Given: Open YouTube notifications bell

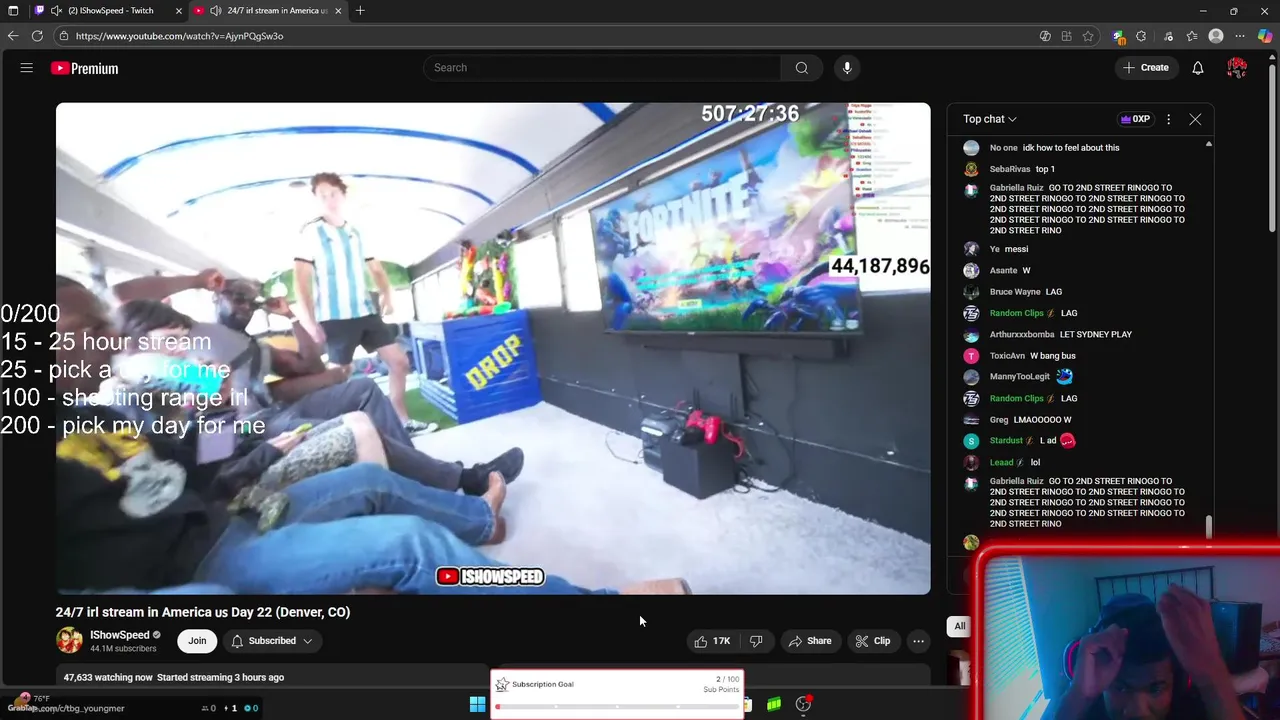Looking at the screenshot, I should (x=1197, y=68).
